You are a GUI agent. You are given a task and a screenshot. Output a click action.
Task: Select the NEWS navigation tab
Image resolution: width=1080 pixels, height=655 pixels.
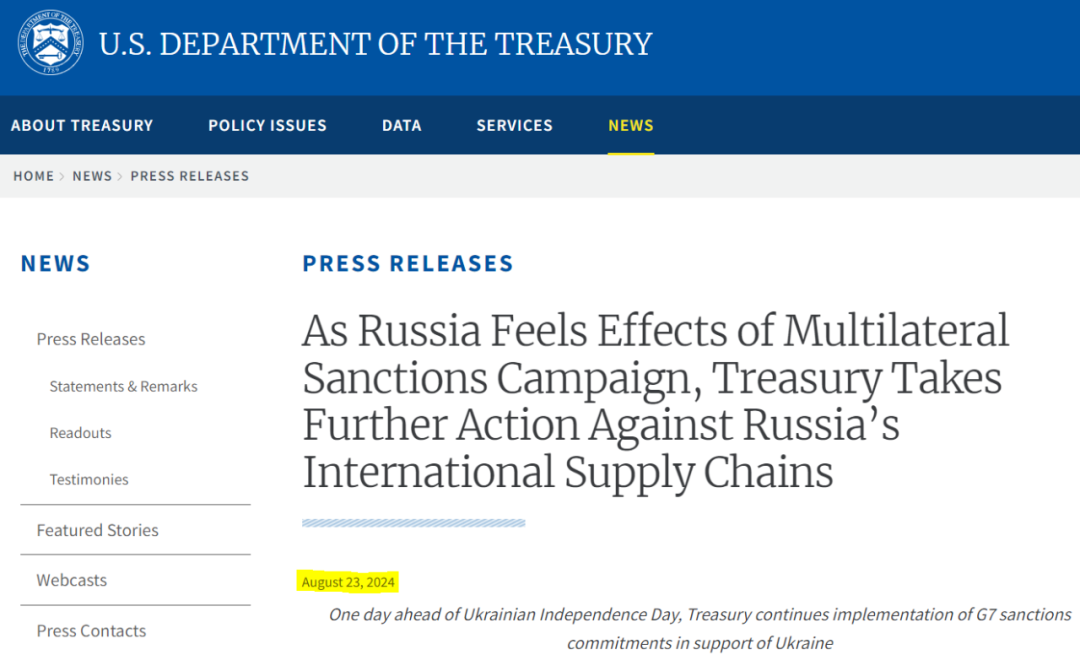[x=631, y=125]
